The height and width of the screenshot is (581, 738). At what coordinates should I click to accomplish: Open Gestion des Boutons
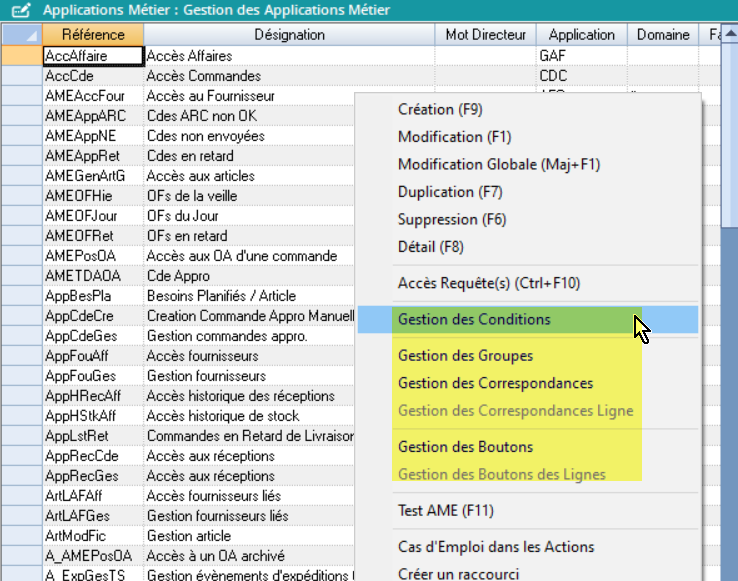click(x=465, y=447)
